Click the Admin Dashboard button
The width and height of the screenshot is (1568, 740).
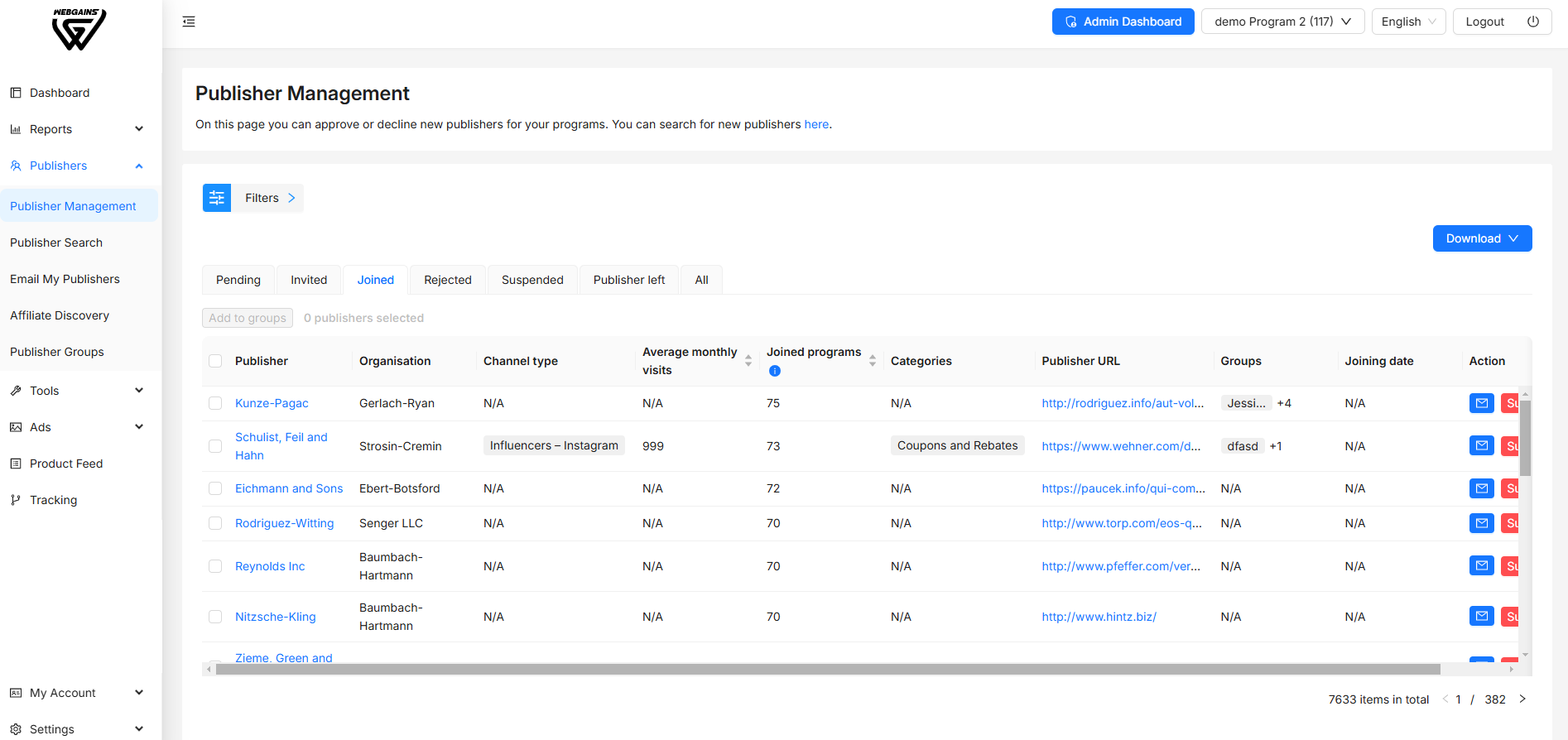(x=1123, y=22)
